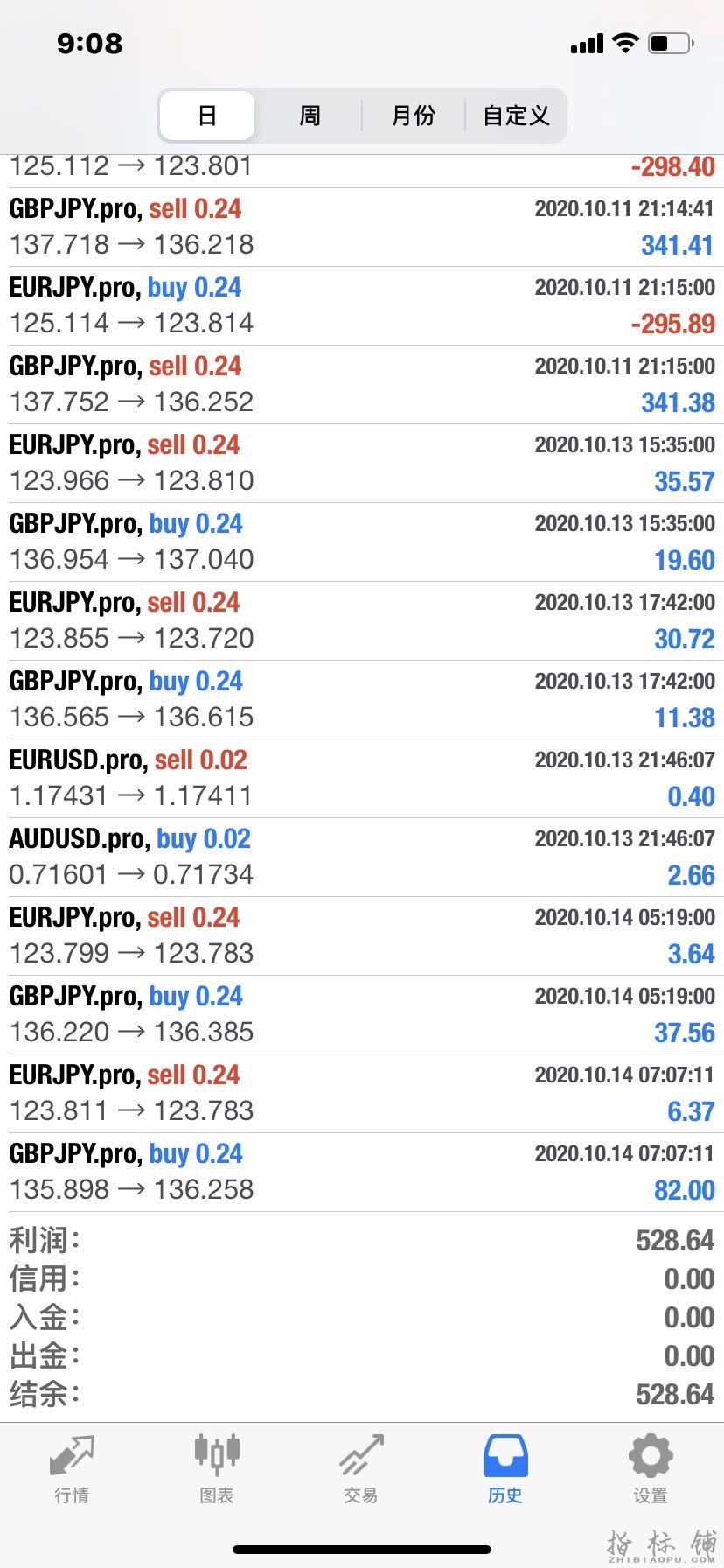Screen dimensions: 724x1568
Task: Tap the EURJPY.pro trade showing -295.89 loss
Action: (362, 305)
